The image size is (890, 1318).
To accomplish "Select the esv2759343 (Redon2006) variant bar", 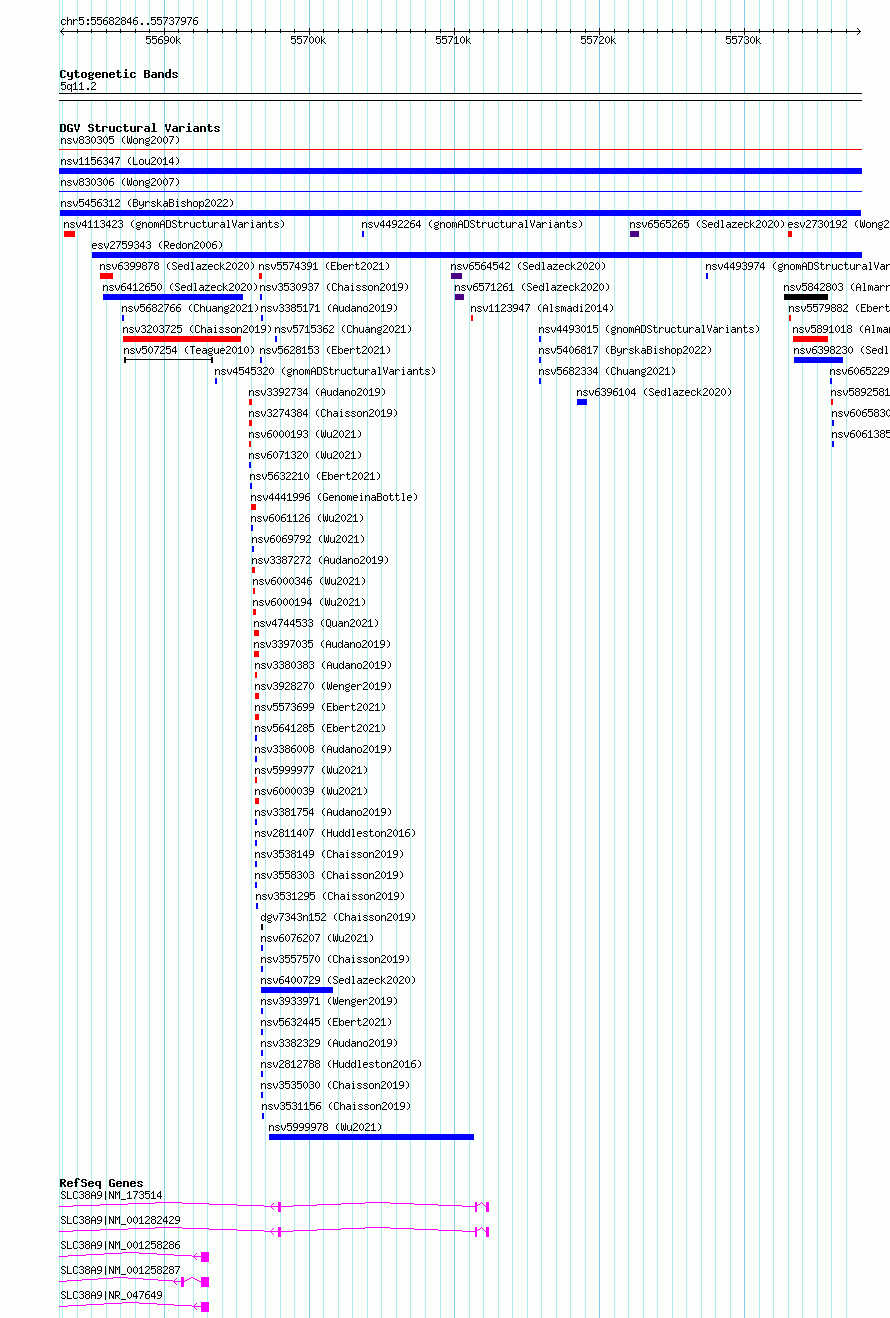I will pyautogui.click(x=476, y=255).
